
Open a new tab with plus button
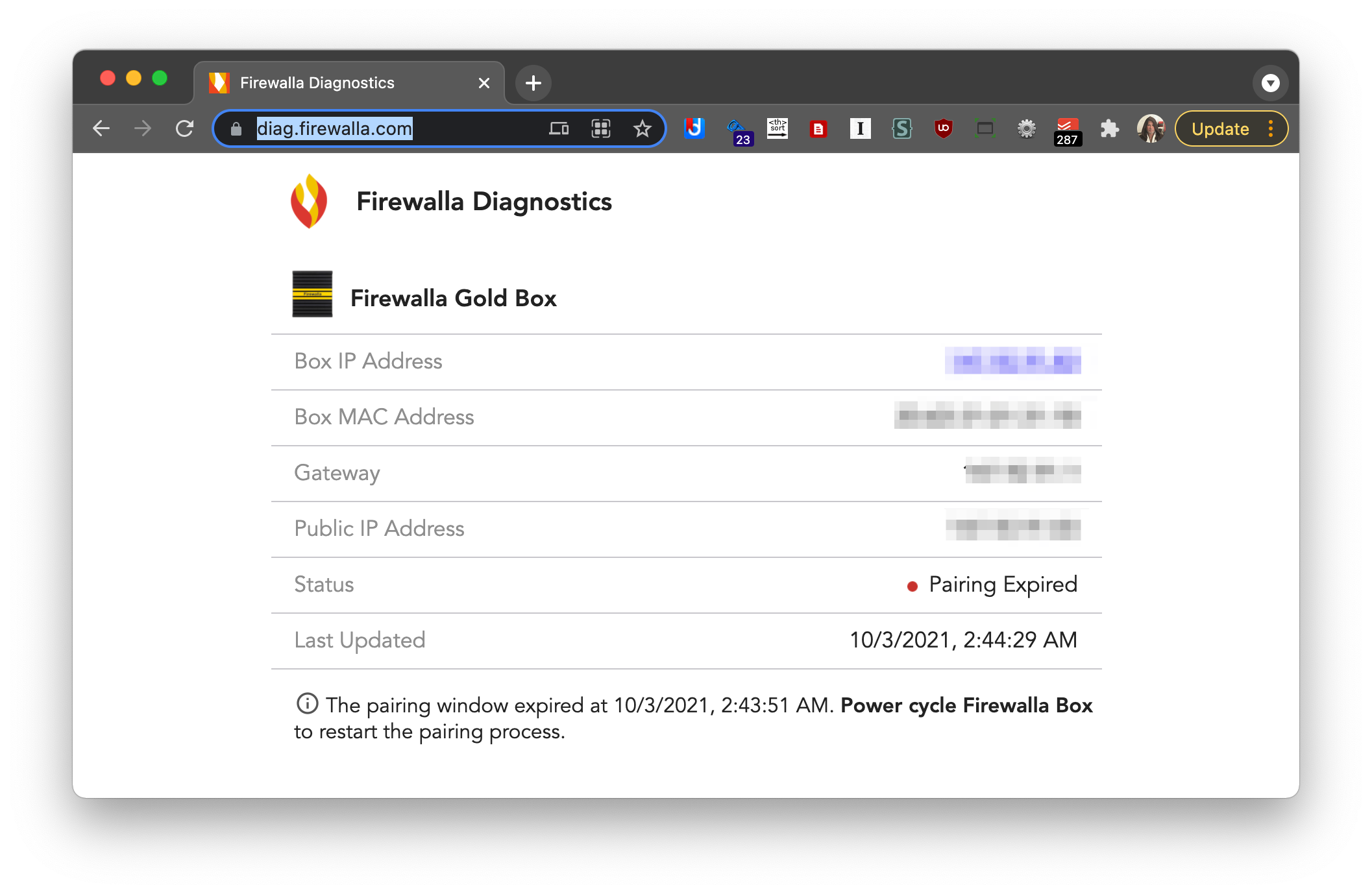[533, 83]
